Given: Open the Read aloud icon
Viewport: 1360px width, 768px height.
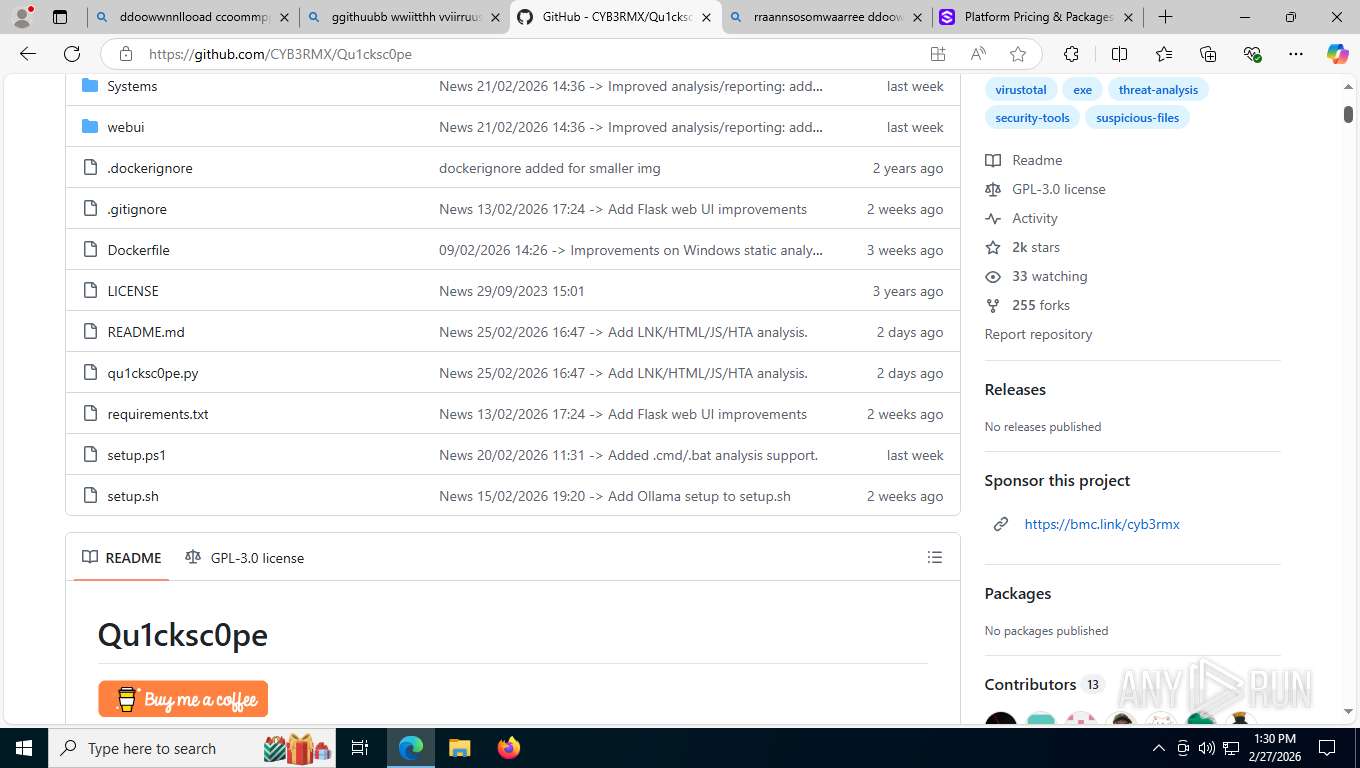Looking at the screenshot, I should [978, 54].
